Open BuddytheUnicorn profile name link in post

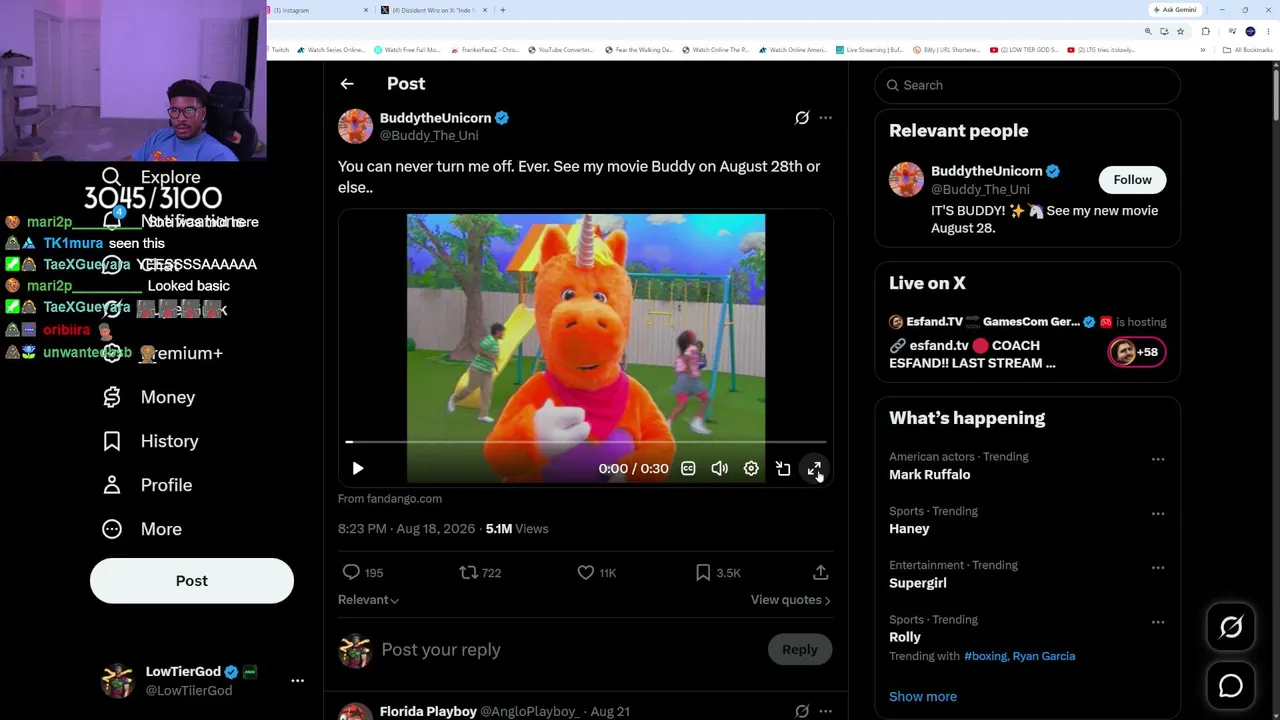pos(435,118)
